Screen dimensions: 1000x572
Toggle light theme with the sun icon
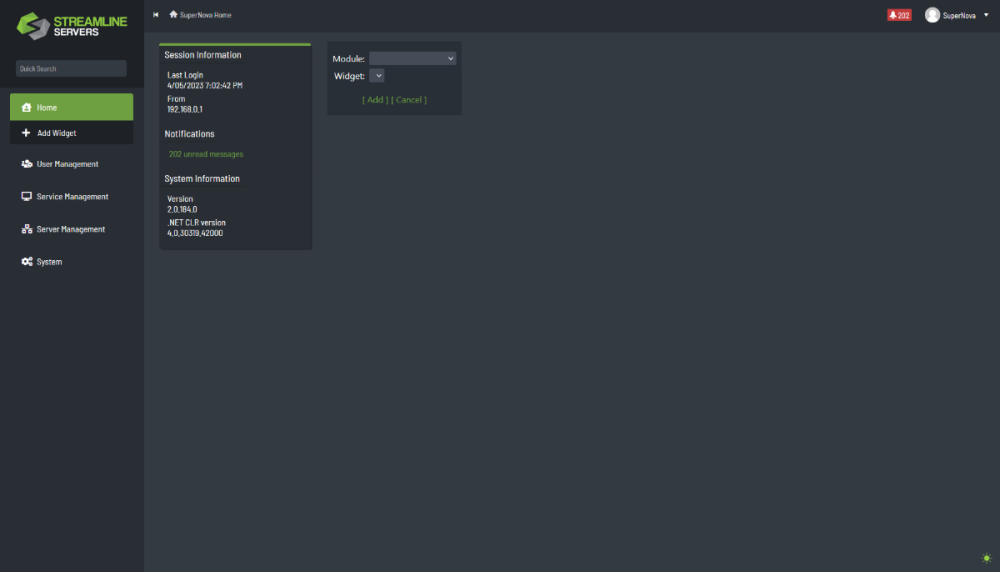click(x=986, y=558)
